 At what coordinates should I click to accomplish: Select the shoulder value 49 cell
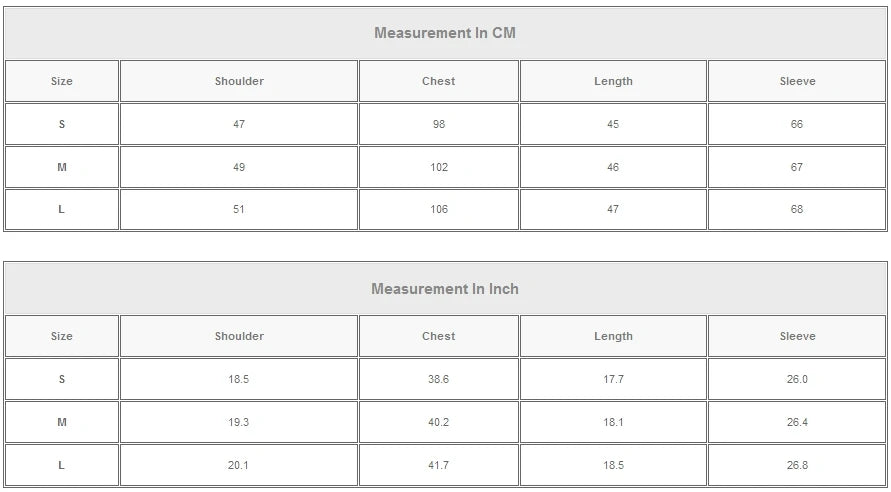(x=239, y=167)
